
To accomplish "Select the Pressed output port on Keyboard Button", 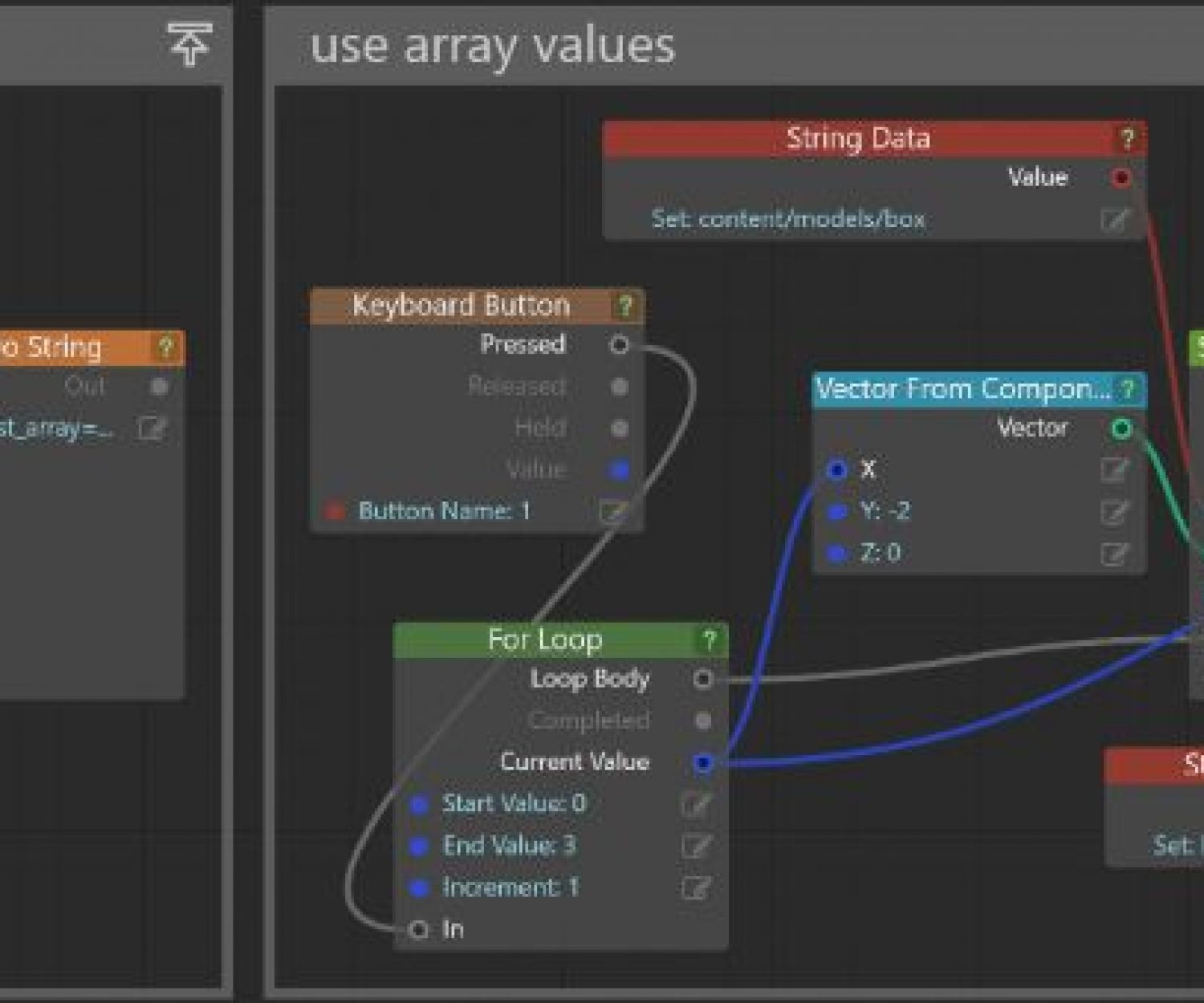I will coord(619,344).
